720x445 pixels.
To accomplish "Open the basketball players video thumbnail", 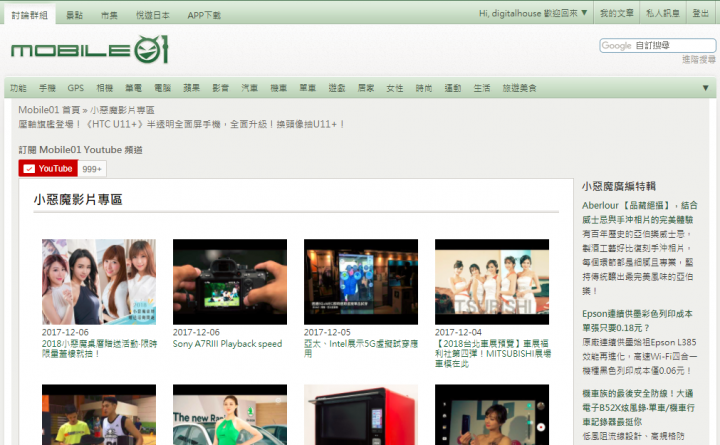I will [x=99, y=415].
